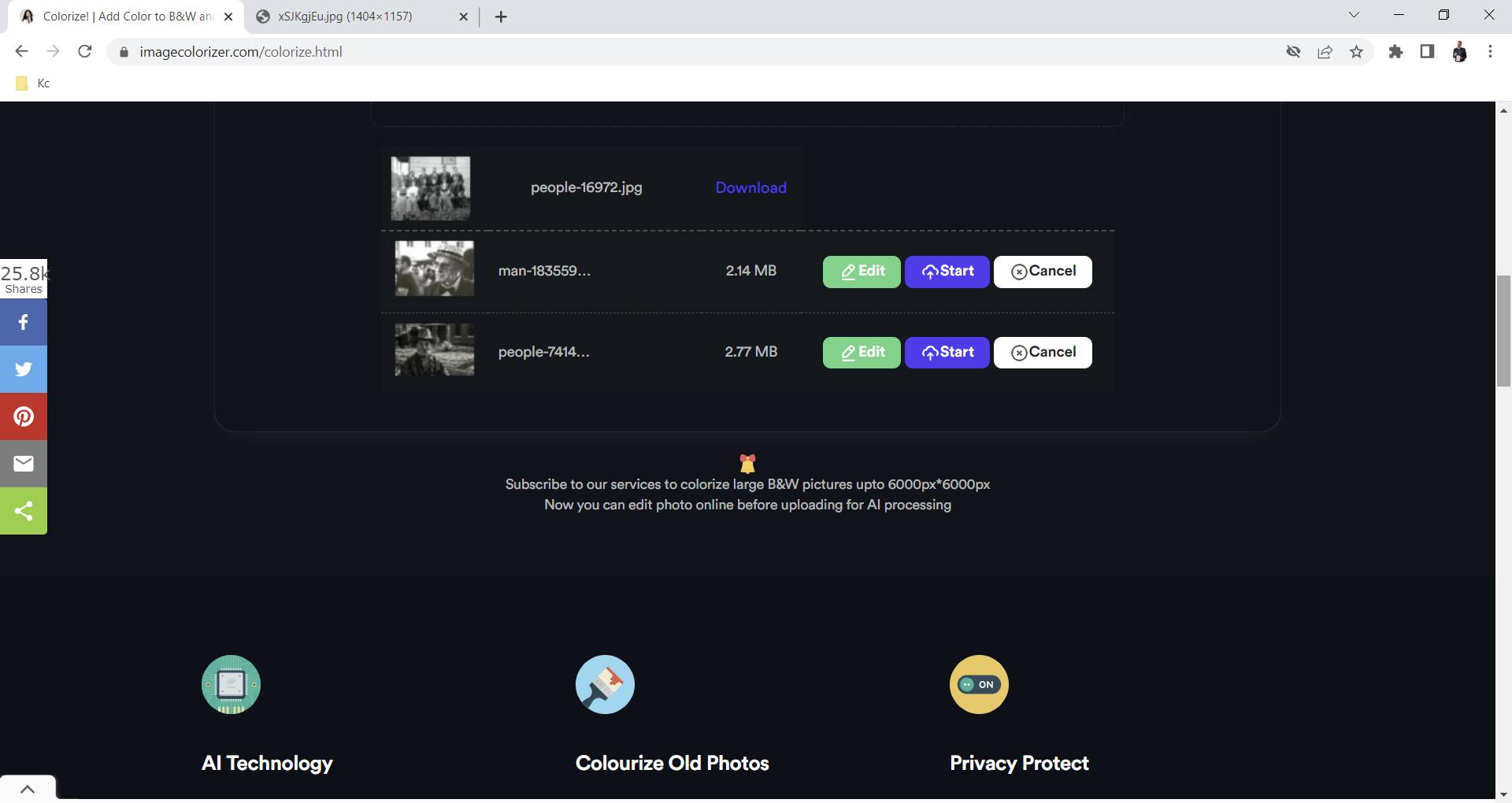Viewport: 1512px width, 803px height.
Task: Click the 2.77 MB file size
Action: click(751, 352)
